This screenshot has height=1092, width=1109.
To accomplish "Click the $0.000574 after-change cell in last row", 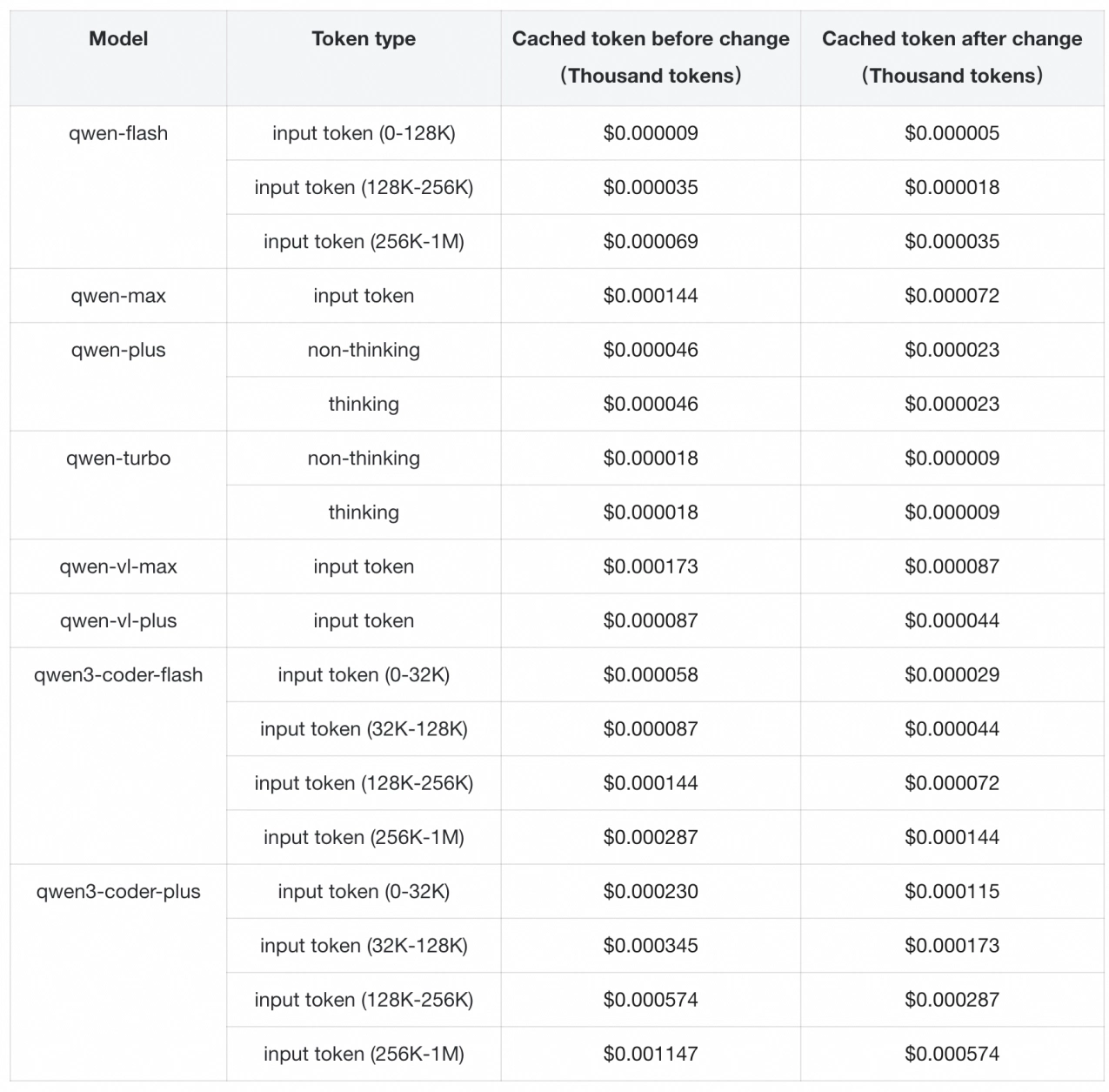I will pyautogui.click(x=952, y=1054).
